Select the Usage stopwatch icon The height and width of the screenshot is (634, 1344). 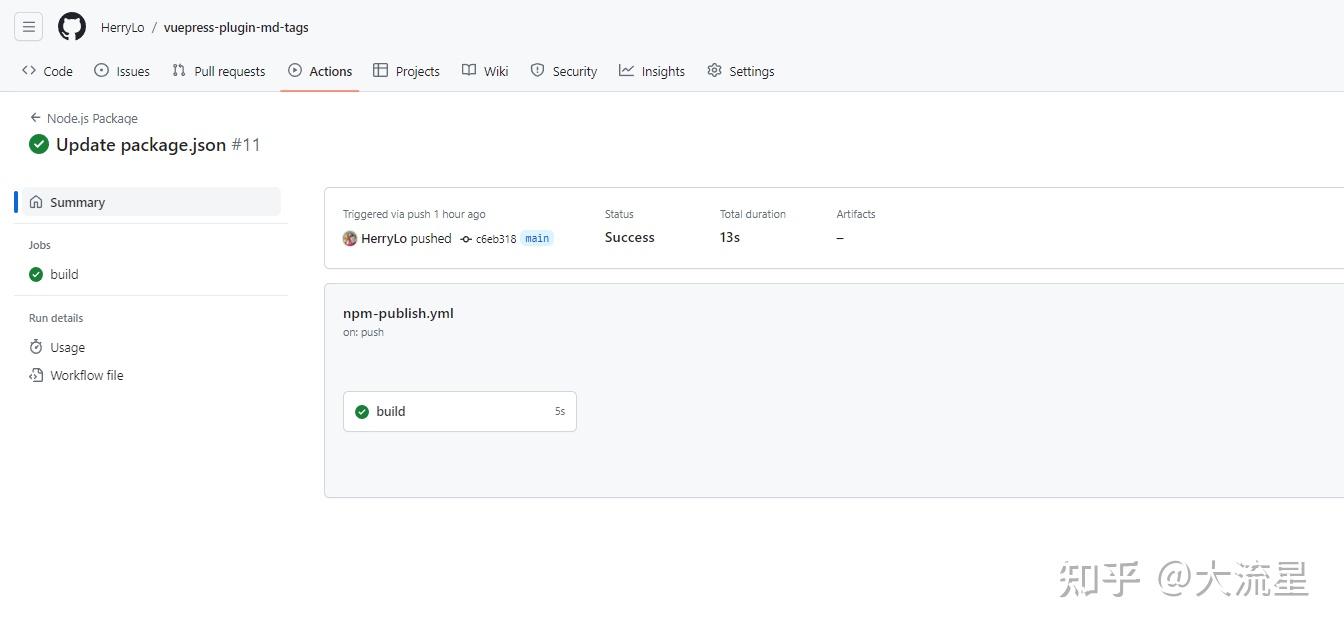[x=36, y=347]
